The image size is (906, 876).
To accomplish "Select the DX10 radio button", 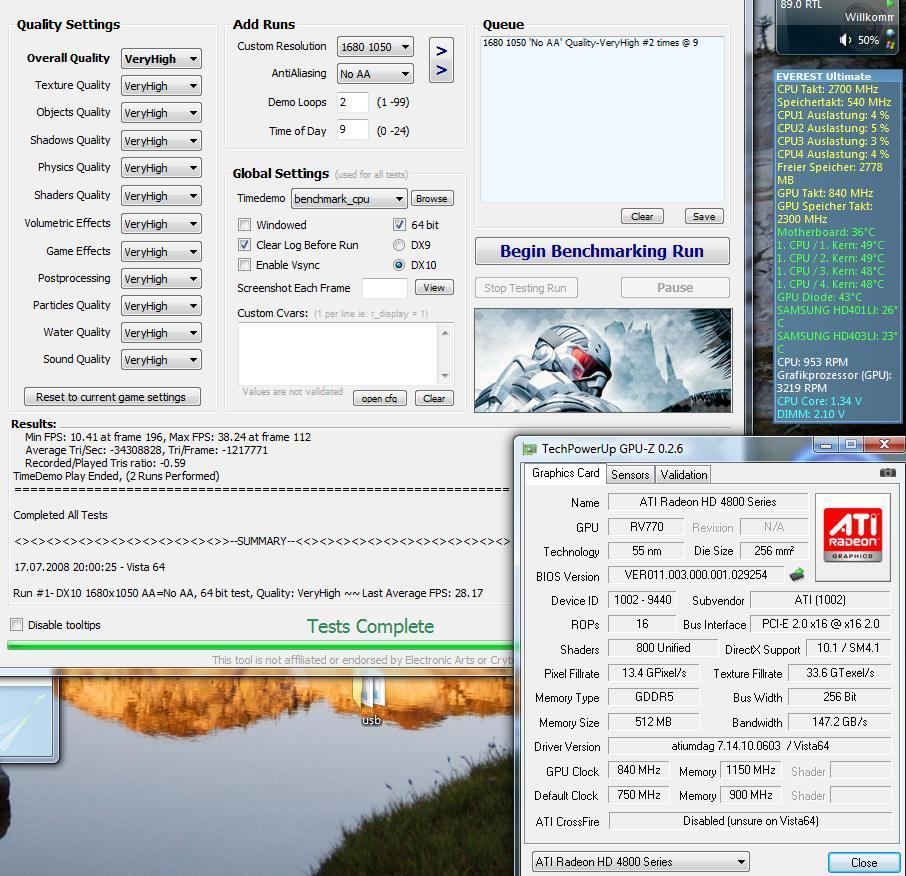I will click(399, 265).
